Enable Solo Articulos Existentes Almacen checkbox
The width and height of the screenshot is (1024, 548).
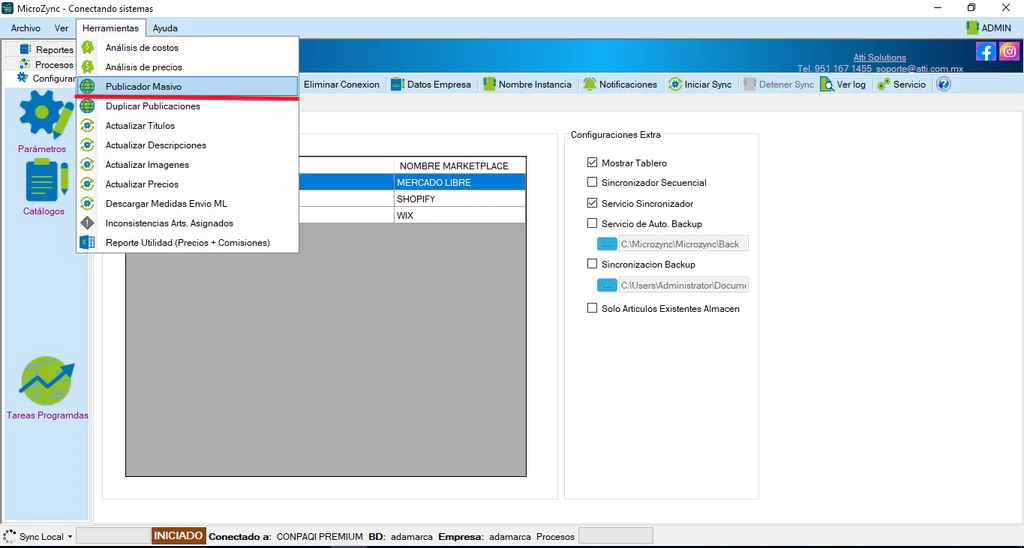(592, 308)
